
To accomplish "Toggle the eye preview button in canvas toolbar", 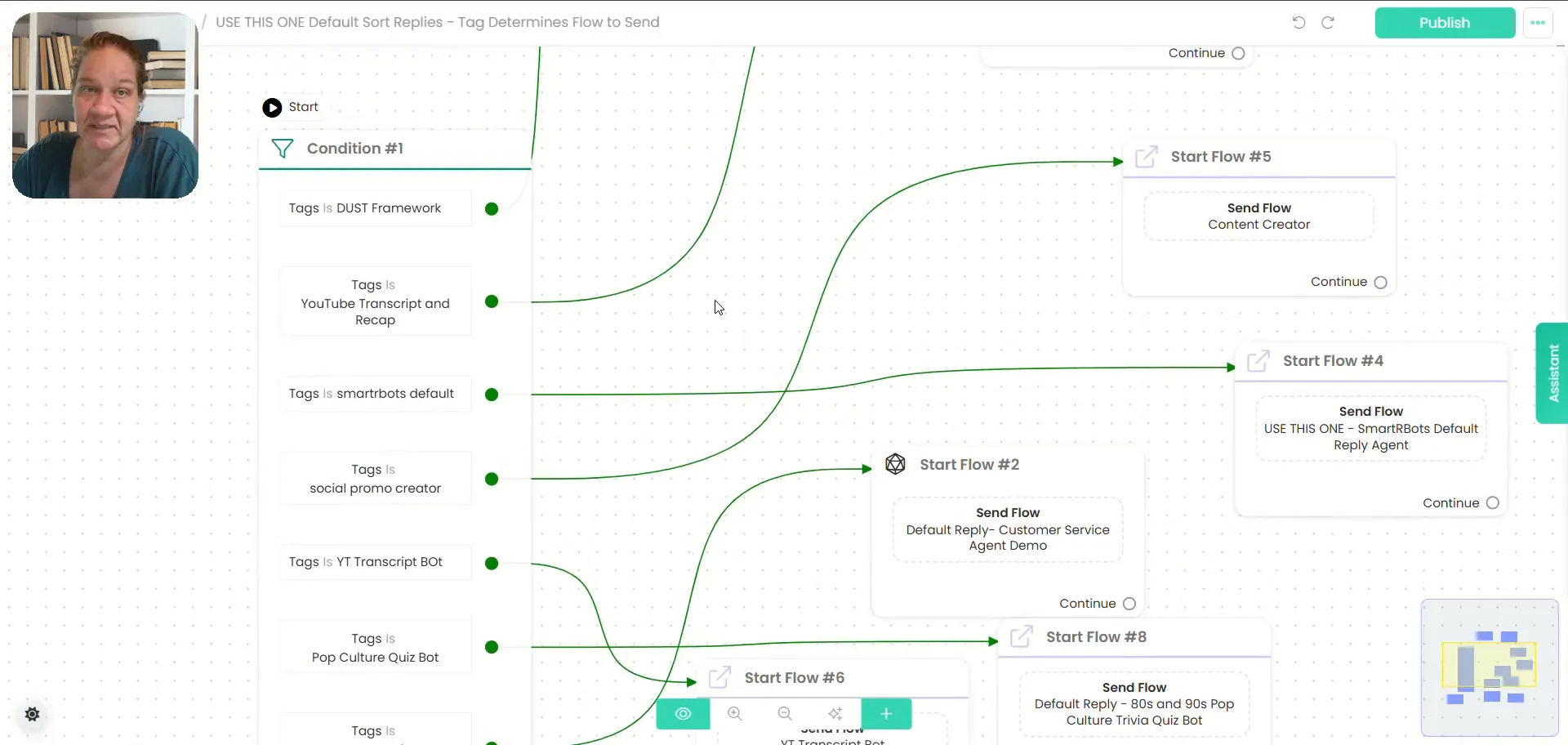I will click(x=684, y=714).
